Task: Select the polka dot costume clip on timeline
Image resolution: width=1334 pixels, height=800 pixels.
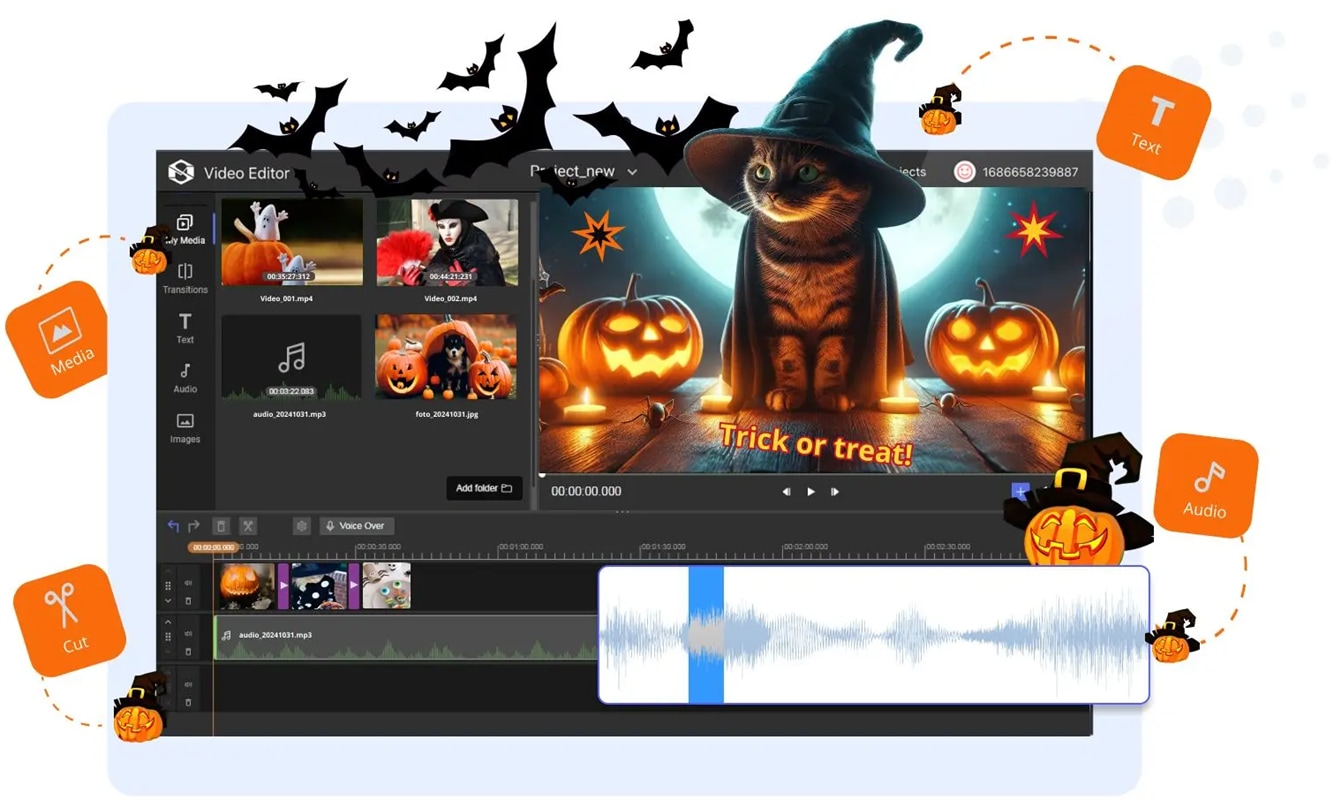Action: click(319, 586)
